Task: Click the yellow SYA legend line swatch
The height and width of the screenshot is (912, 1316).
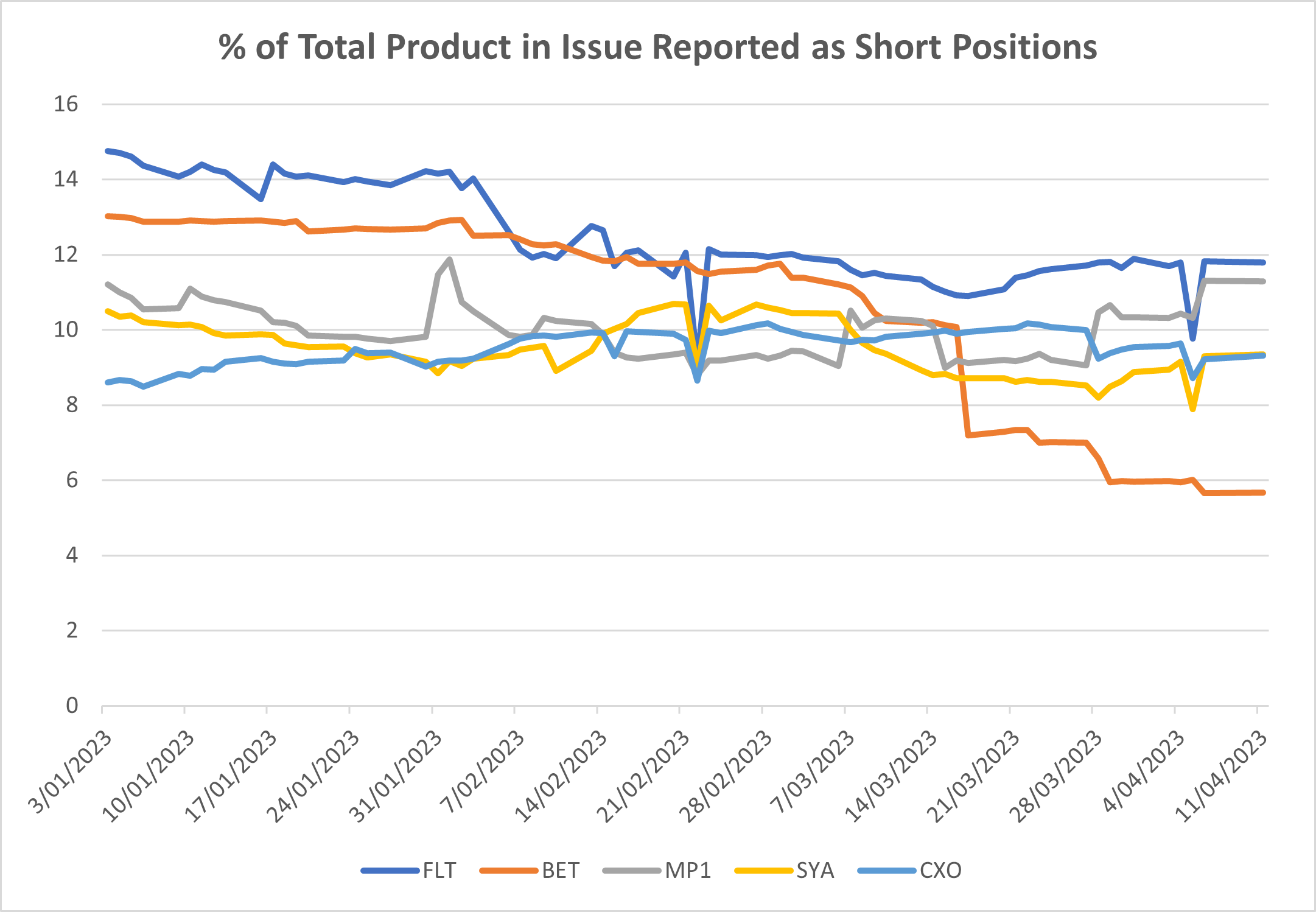Action: coord(764,871)
